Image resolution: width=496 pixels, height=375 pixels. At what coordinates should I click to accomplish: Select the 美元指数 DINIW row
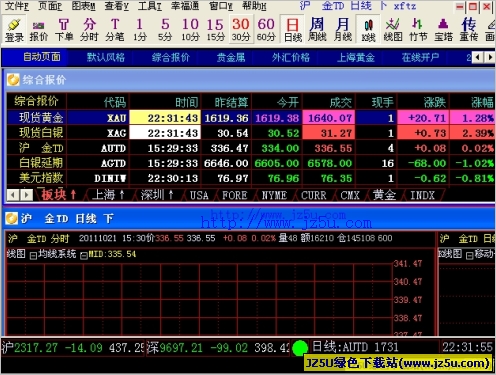[251, 178]
